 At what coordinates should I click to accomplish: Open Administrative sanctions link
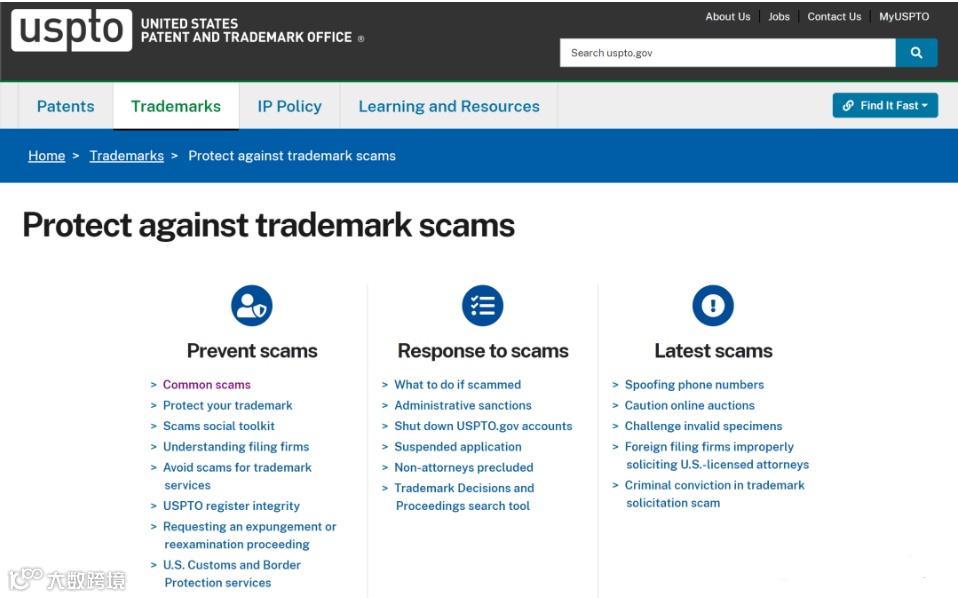point(463,406)
